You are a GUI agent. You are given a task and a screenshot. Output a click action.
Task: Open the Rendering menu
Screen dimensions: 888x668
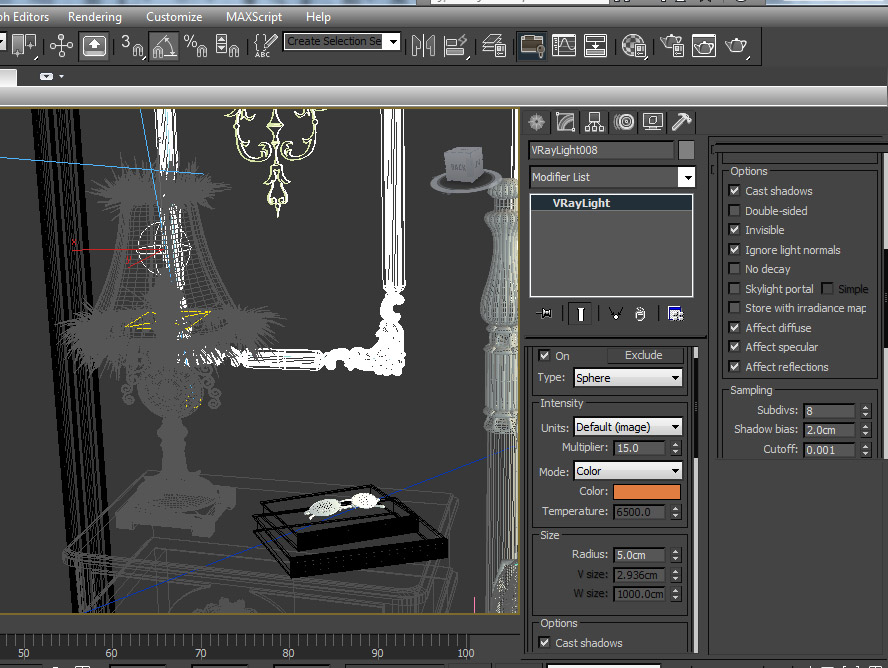click(95, 17)
